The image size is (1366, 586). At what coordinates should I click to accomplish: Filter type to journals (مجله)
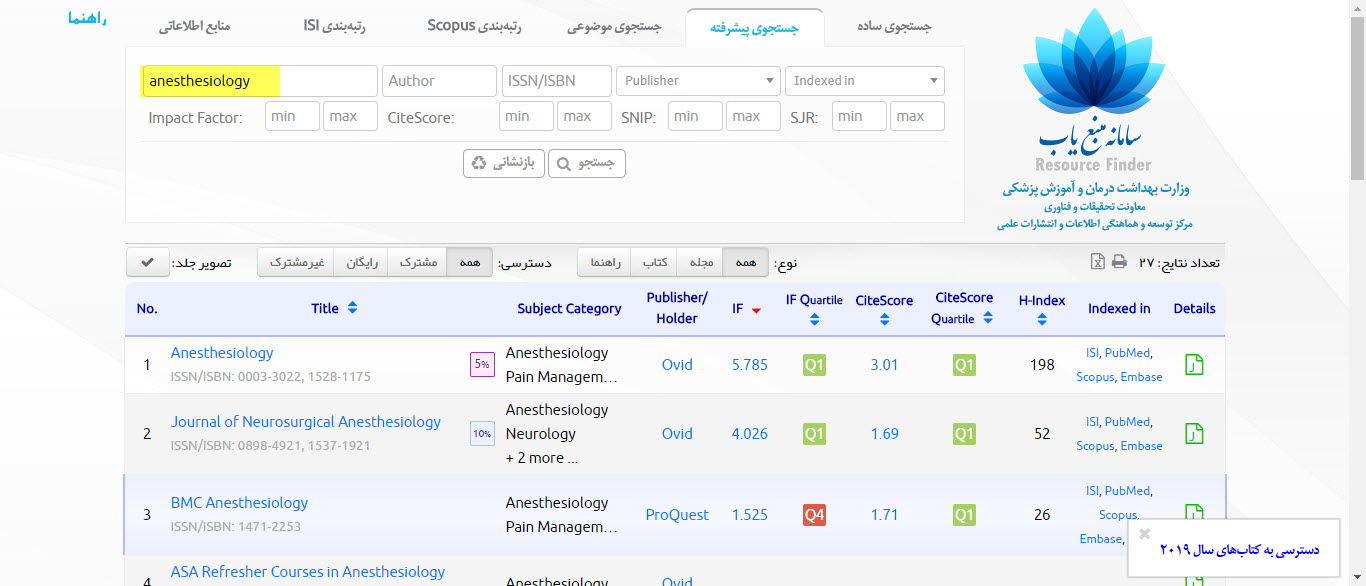click(701, 262)
